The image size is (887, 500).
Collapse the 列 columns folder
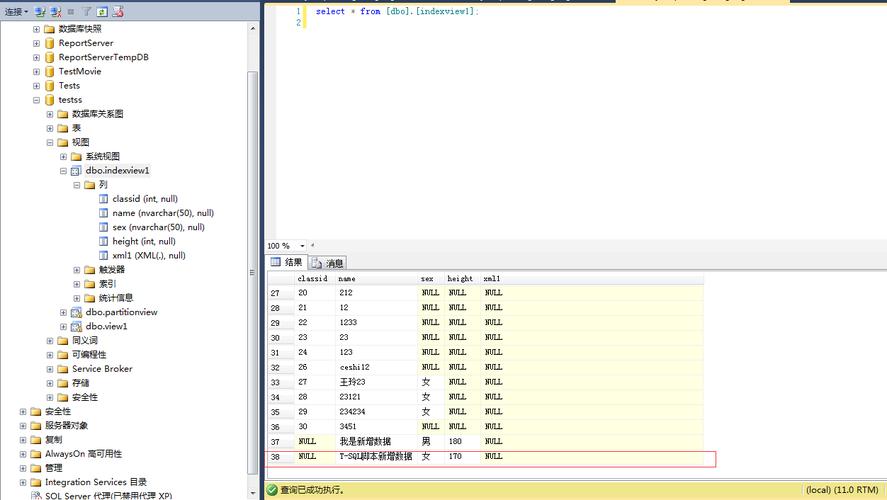(x=77, y=185)
